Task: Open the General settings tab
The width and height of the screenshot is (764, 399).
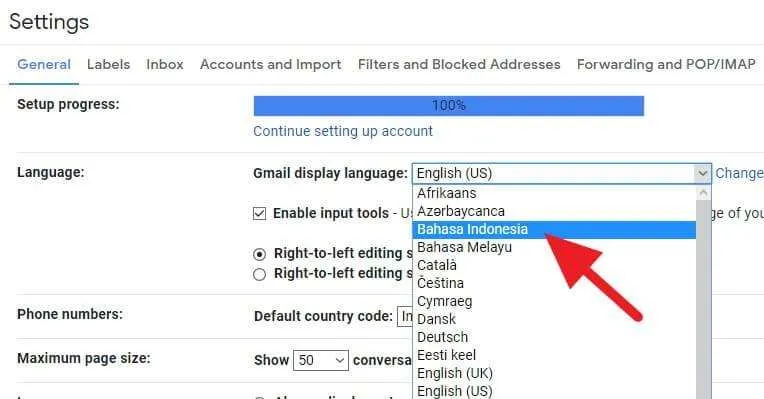Action: coord(44,64)
